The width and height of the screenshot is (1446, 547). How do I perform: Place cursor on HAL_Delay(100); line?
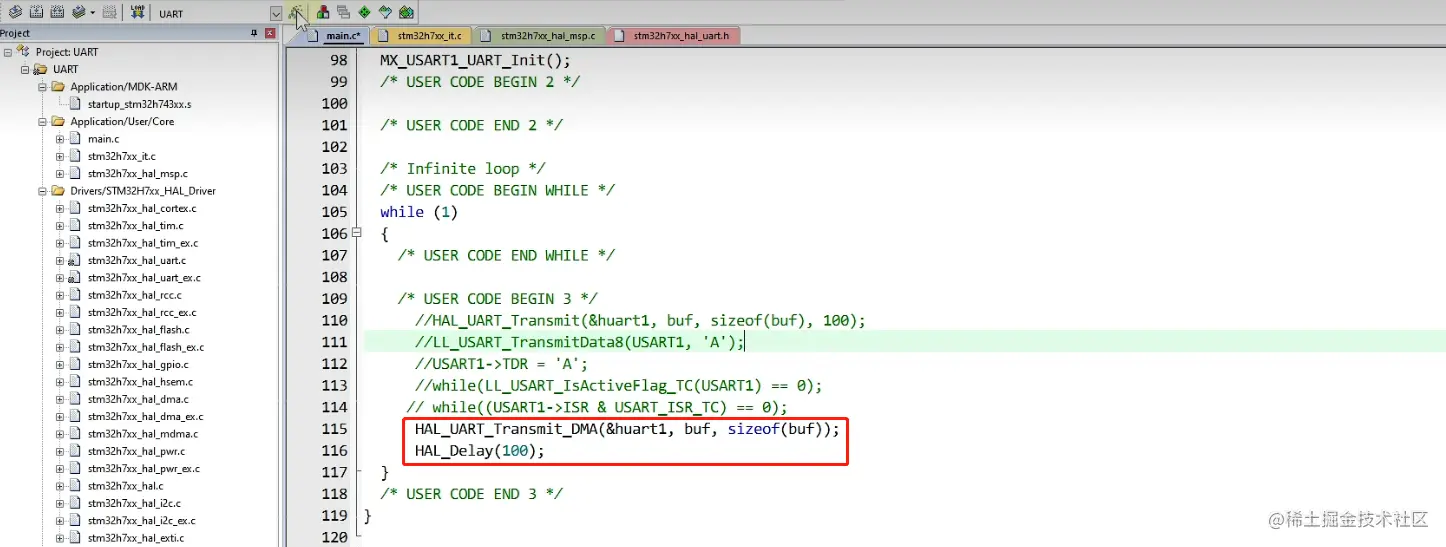479,450
